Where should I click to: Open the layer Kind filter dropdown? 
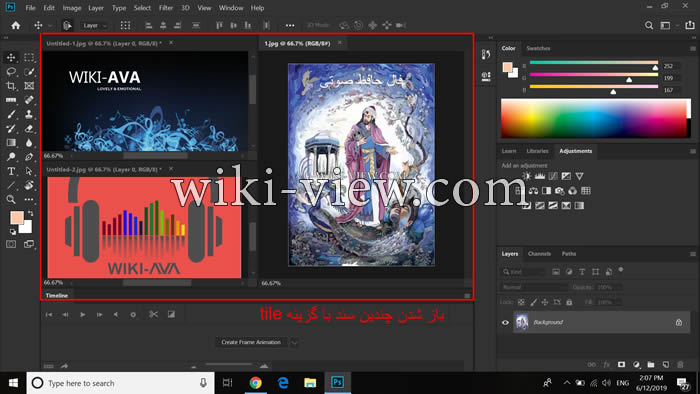point(522,272)
